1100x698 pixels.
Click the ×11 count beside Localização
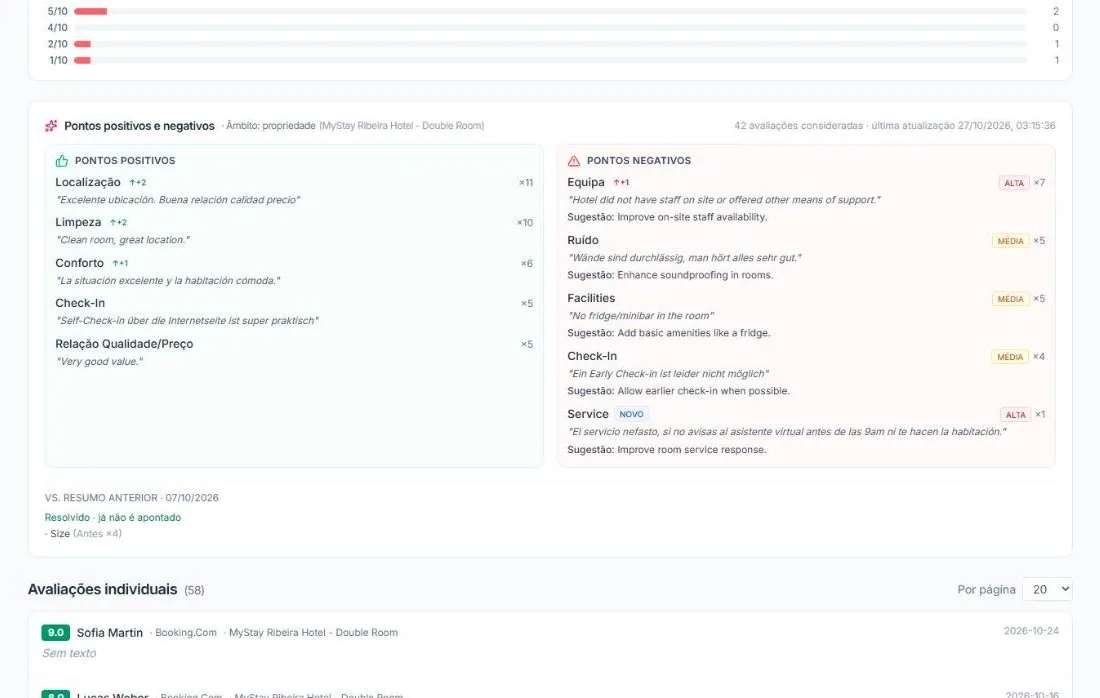pyautogui.click(x=526, y=182)
